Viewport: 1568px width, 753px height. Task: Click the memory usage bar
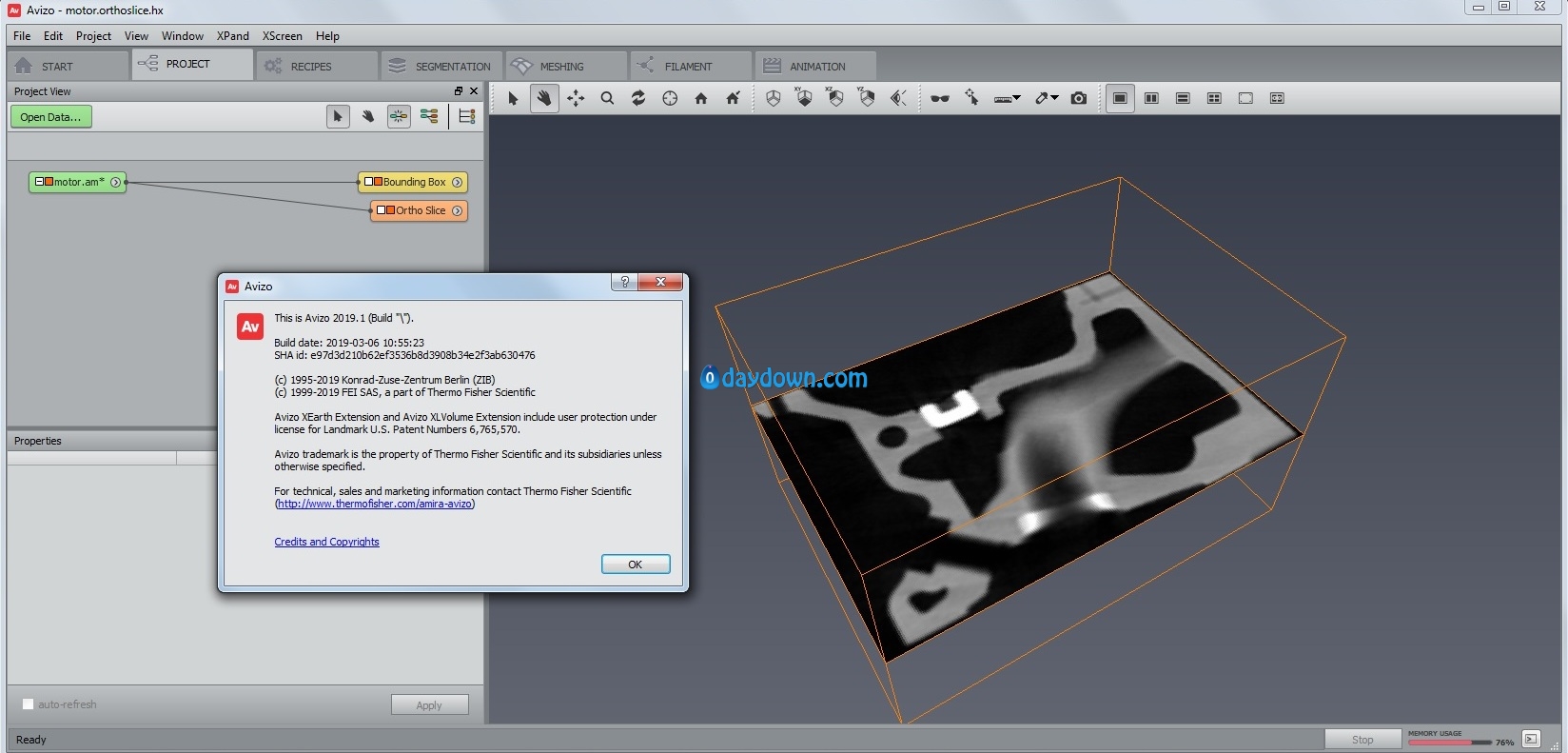tap(1449, 743)
